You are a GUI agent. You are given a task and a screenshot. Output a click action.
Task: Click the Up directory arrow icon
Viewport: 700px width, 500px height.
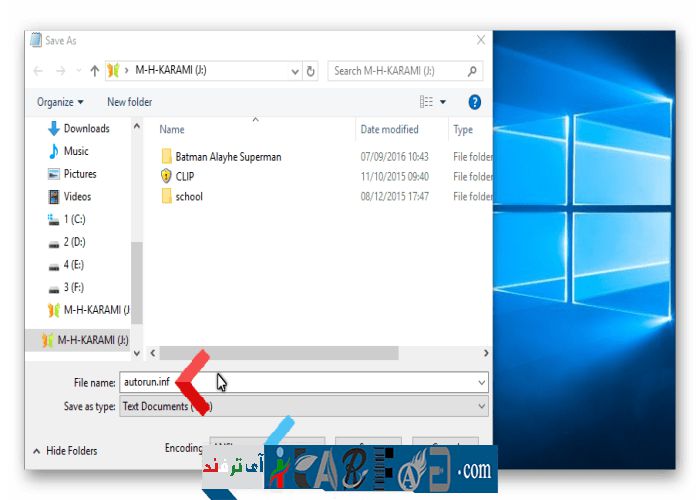pos(95,71)
